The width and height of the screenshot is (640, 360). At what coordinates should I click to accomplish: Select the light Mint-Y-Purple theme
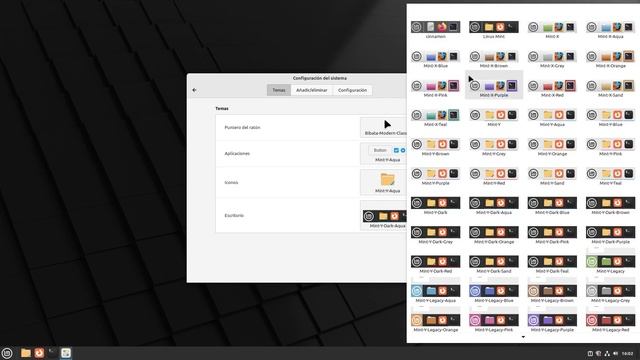(436, 176)
